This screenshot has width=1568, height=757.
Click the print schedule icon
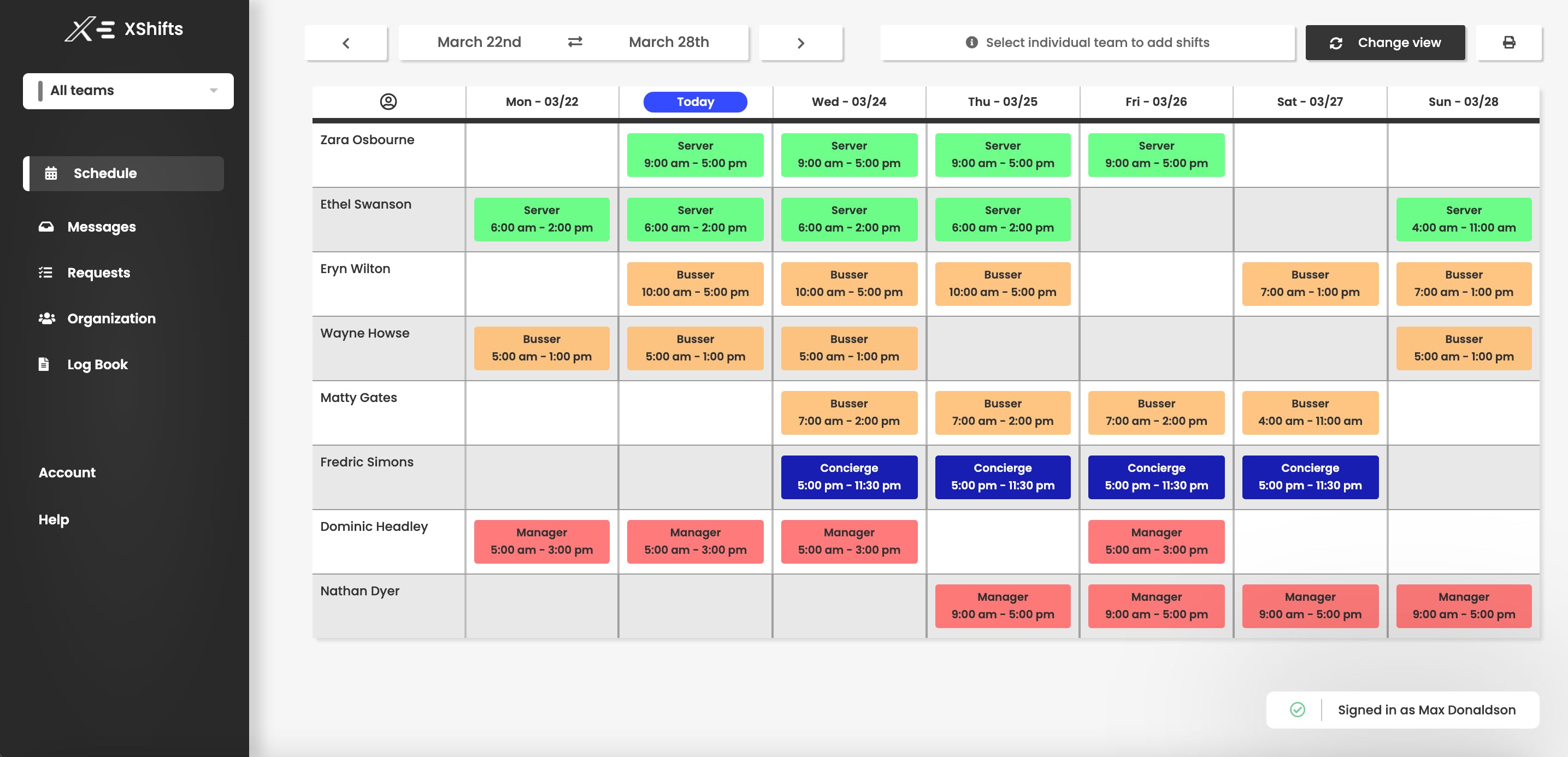point(1508,43)
